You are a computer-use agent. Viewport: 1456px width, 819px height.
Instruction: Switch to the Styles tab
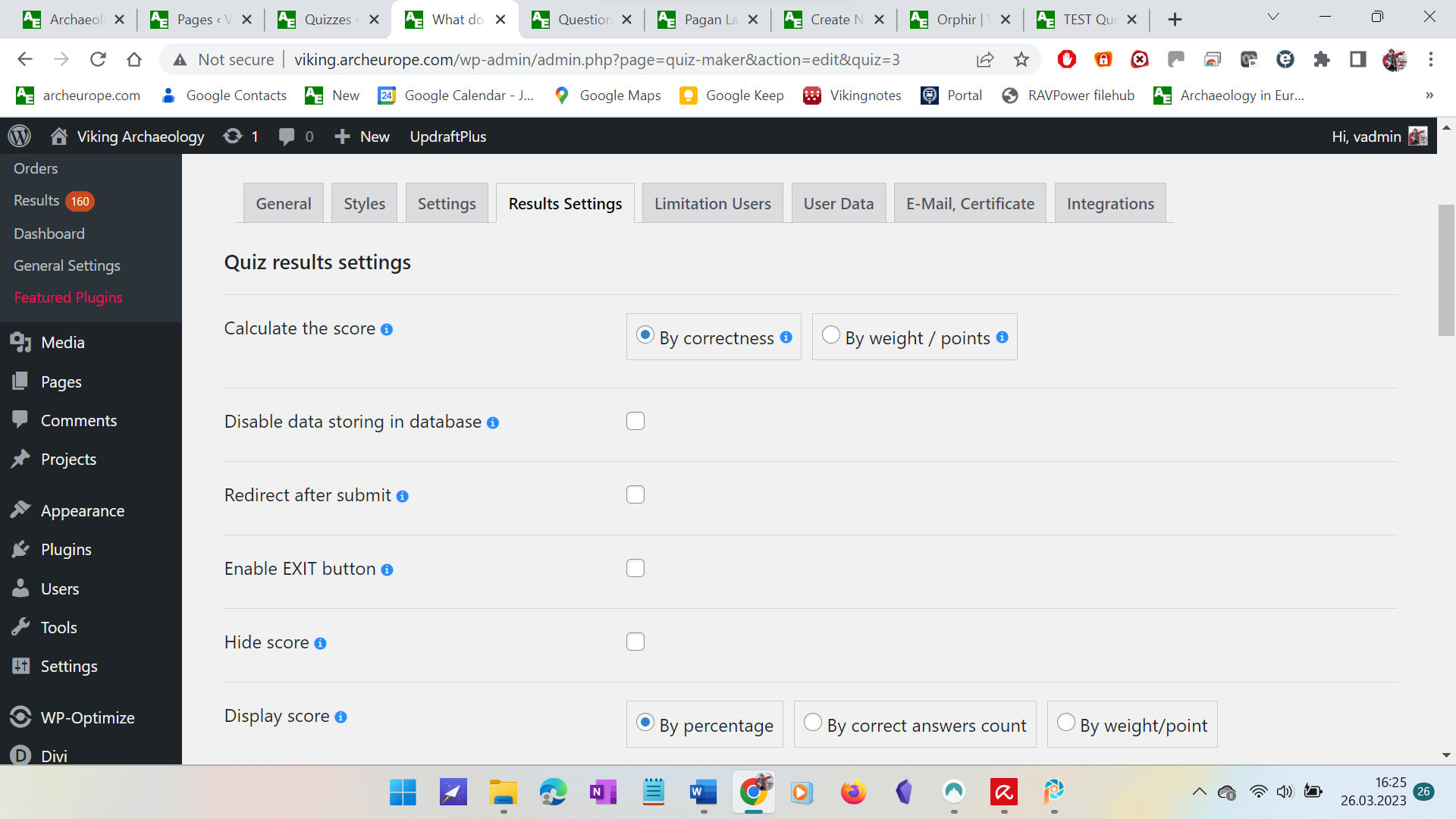[x=364, y=203]
